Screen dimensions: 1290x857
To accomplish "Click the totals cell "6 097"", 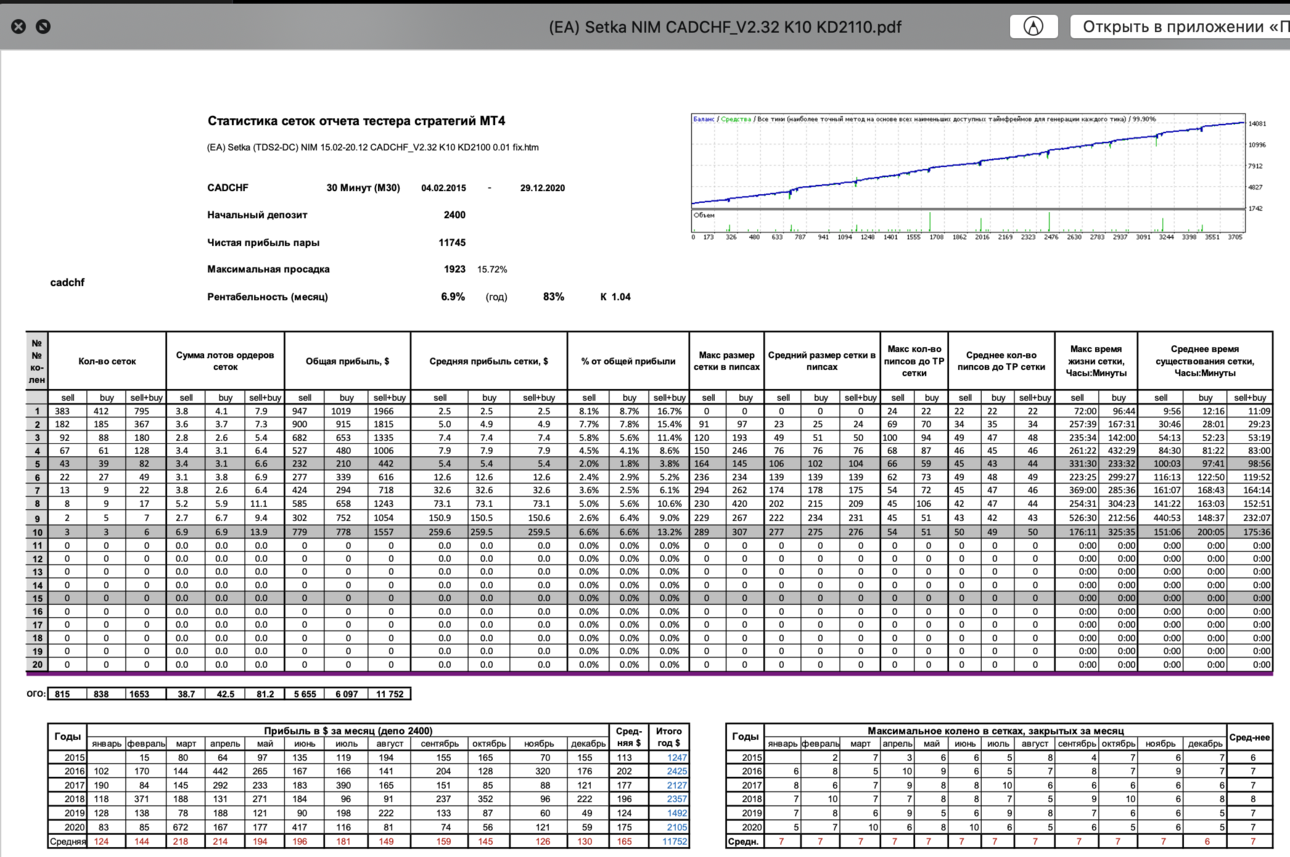I will (x=347, y=693).
